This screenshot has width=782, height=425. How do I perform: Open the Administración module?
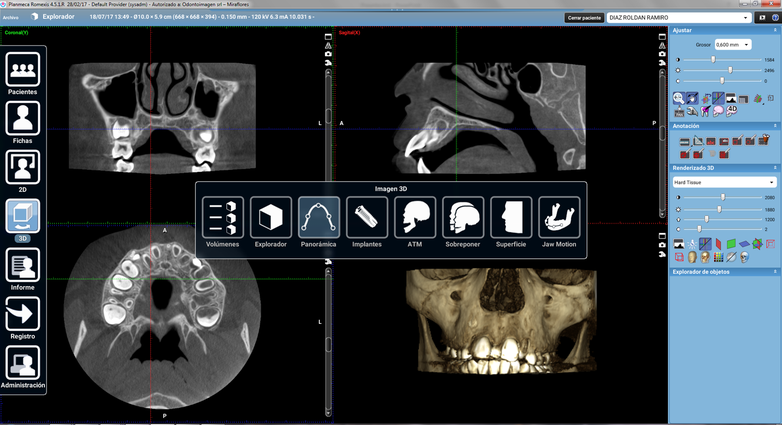pos(22,367)
